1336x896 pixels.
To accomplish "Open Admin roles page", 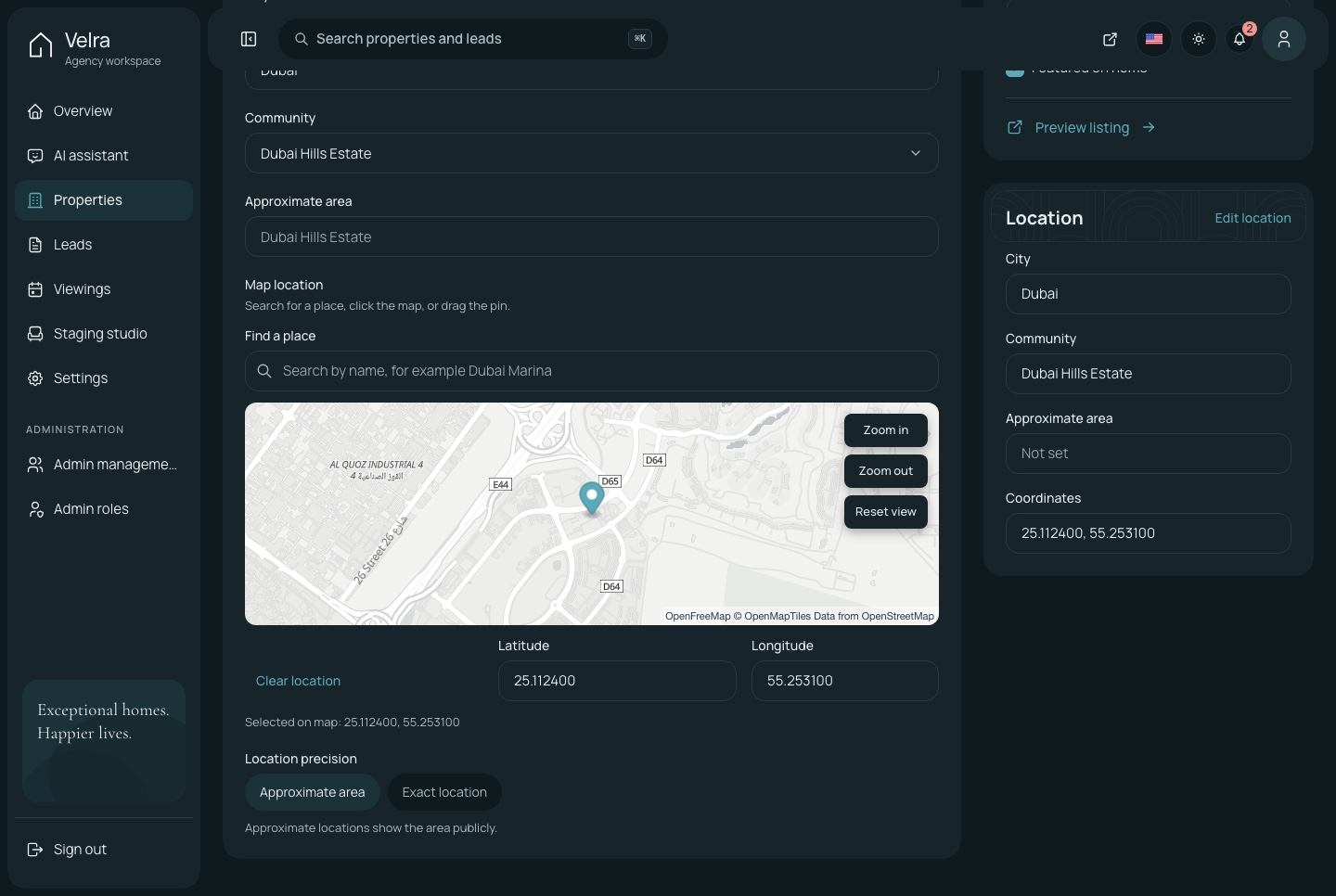I will [x=104, y=509].
